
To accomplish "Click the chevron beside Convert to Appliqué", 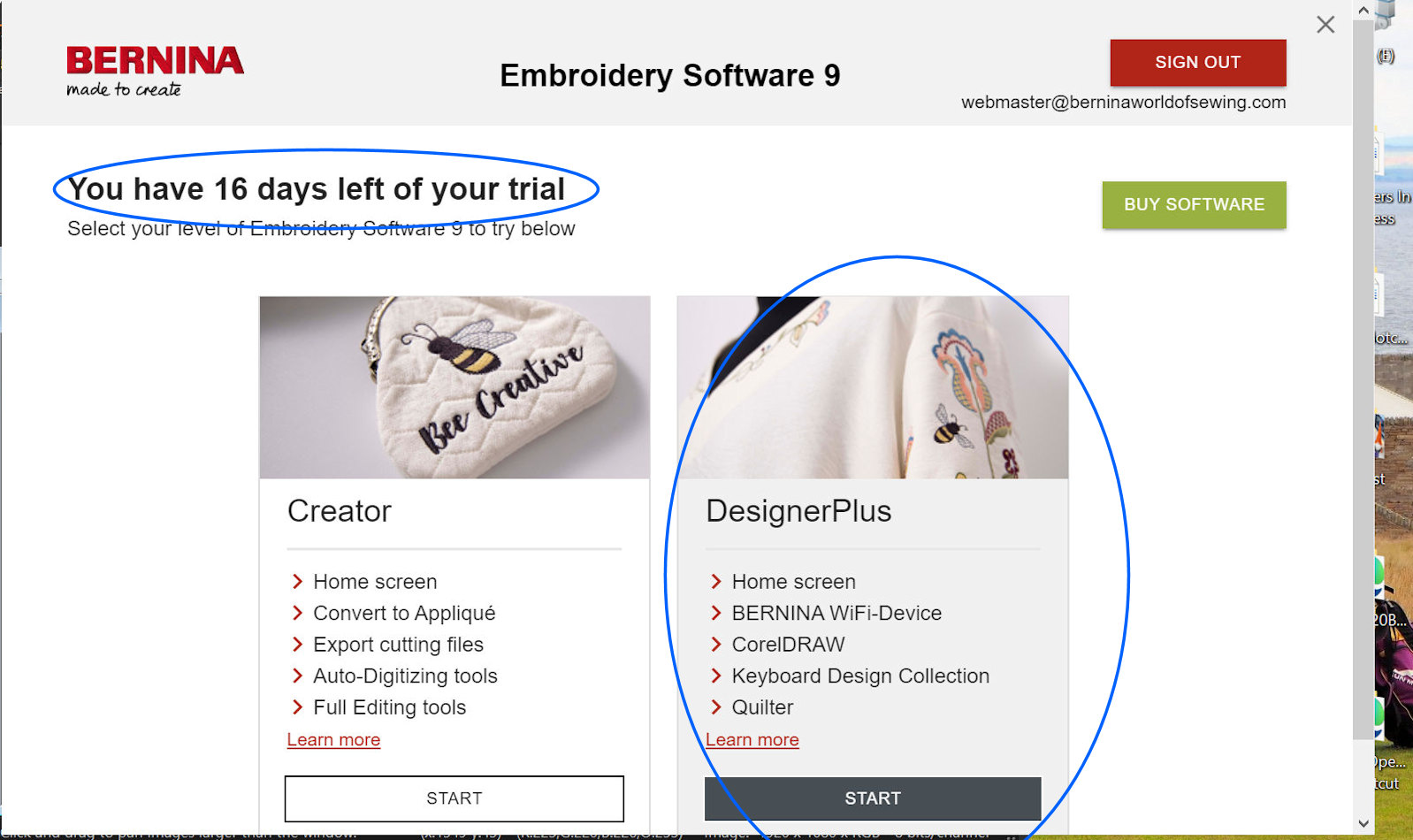I will [297, 613].
